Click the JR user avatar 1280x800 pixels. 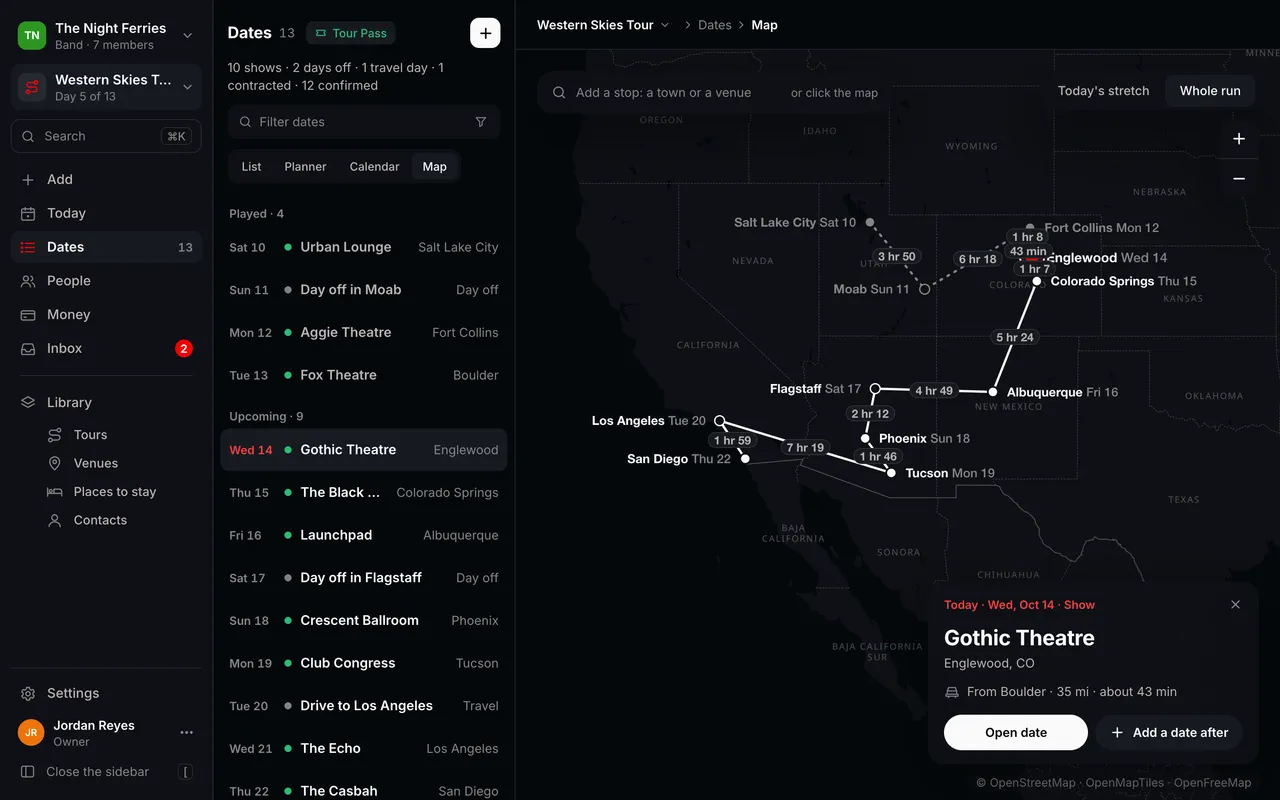[31, 733]
